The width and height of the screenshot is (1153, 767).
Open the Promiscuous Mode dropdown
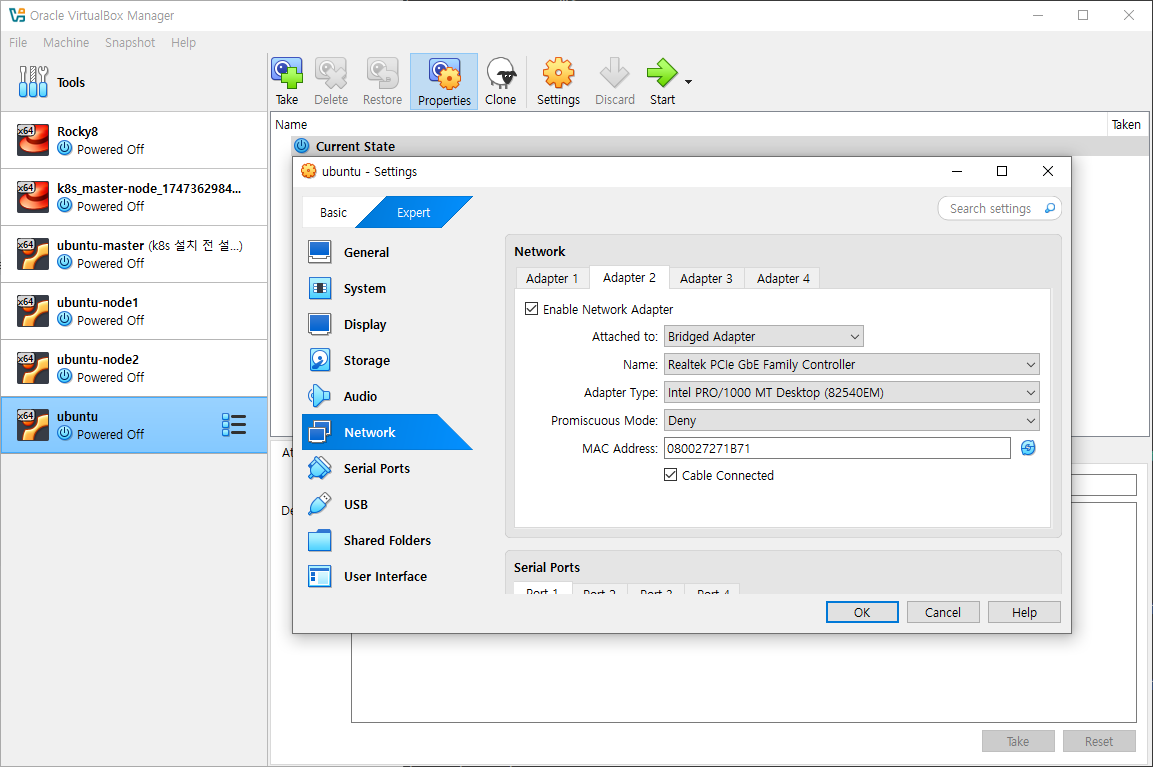(x=852, y=420)
